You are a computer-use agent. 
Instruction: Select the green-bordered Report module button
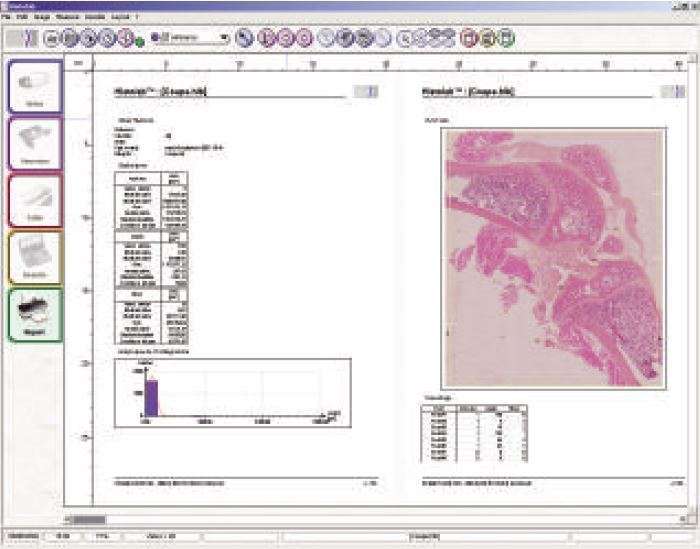click(35, 314)
